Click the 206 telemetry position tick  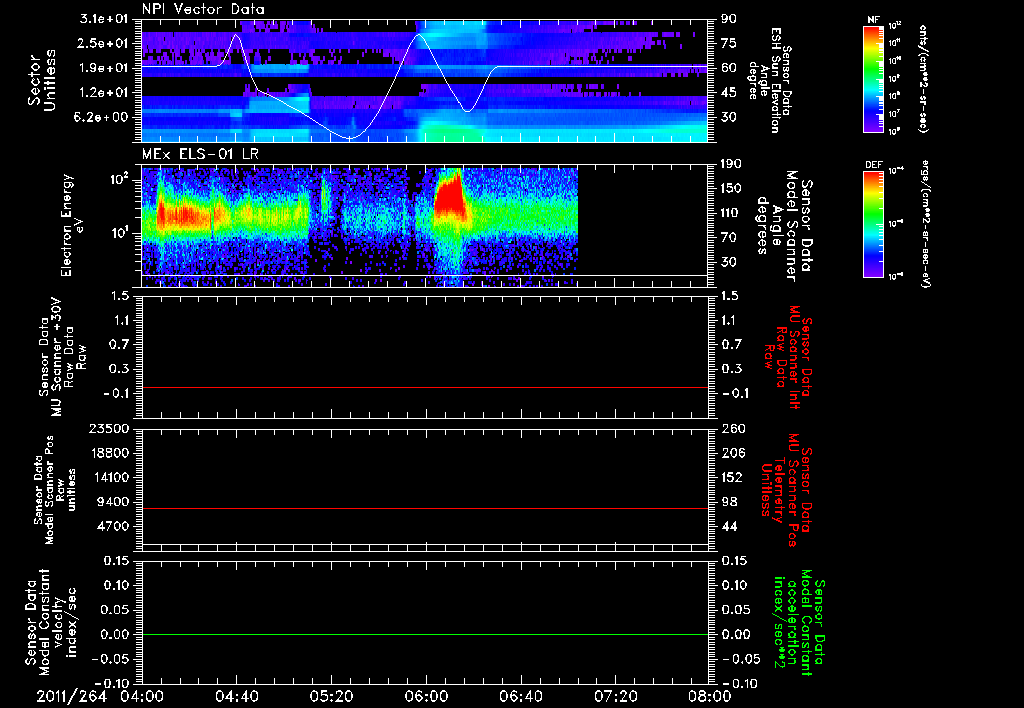[731, 453]
